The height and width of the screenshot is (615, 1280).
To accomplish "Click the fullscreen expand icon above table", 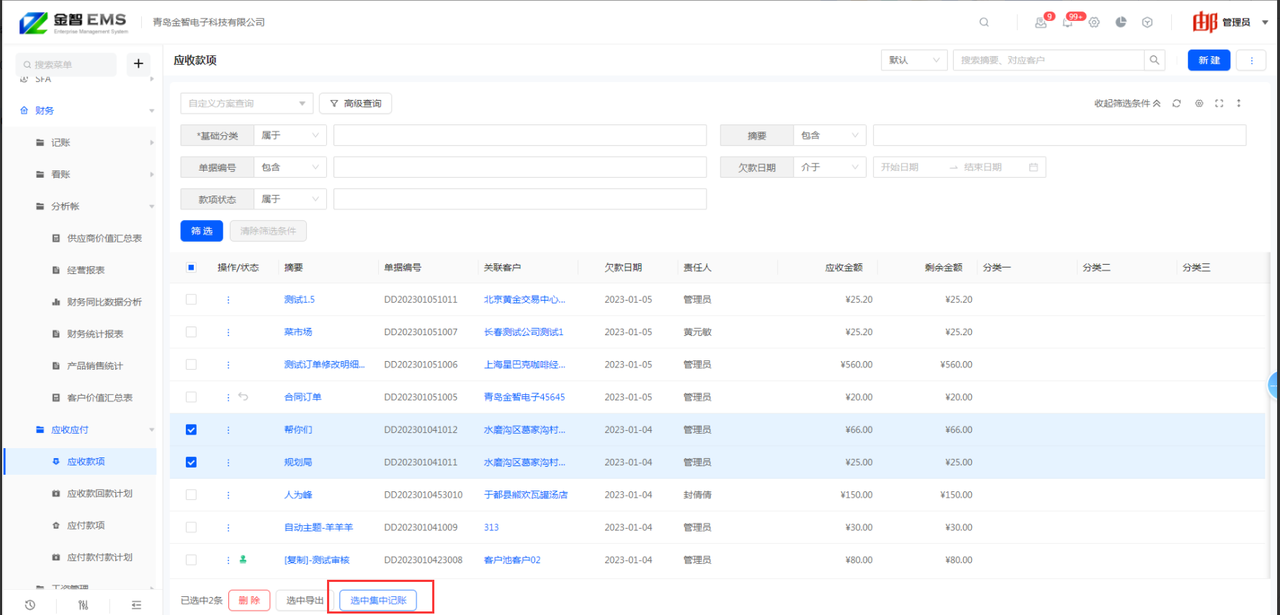I will pyautogui.click(x=1219, y=103).
